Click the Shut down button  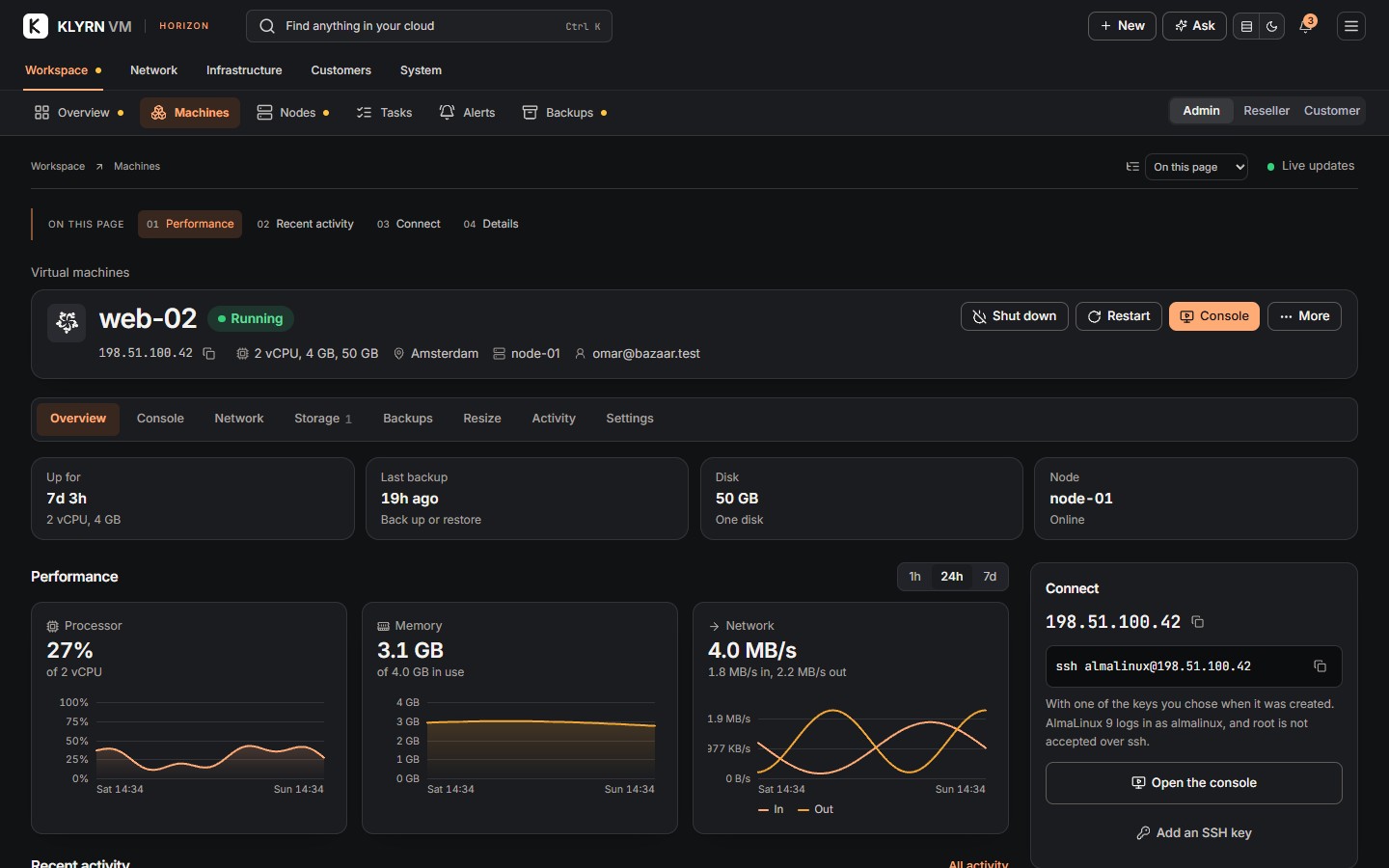1015,316
